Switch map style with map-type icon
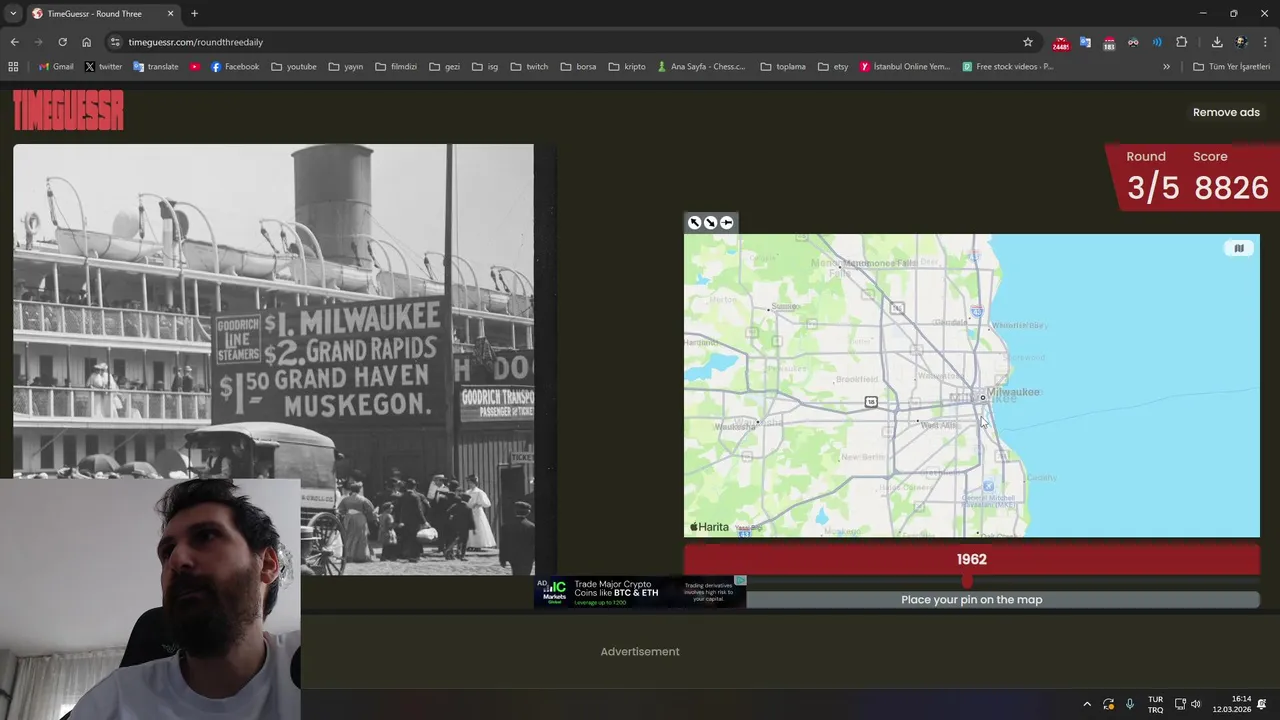 tap(1239, 249)
